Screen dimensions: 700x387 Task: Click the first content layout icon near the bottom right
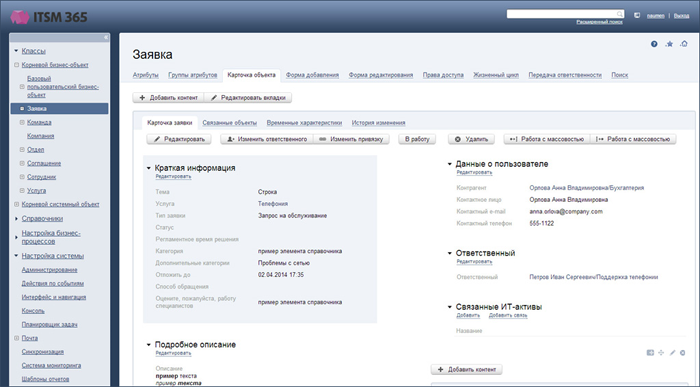click(x=650, y=353)
